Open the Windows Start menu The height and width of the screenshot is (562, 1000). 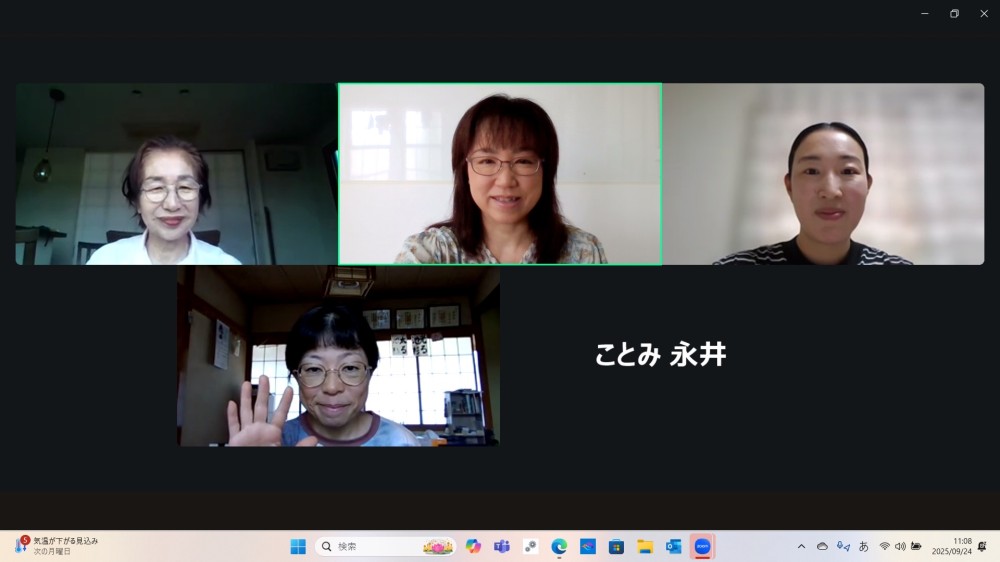tap(298, 546)
